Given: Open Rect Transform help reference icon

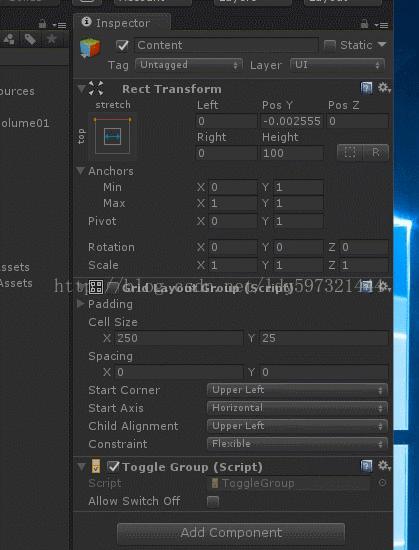Looking at the screenshot, I should pyautogui.click(x=367, y=88).
